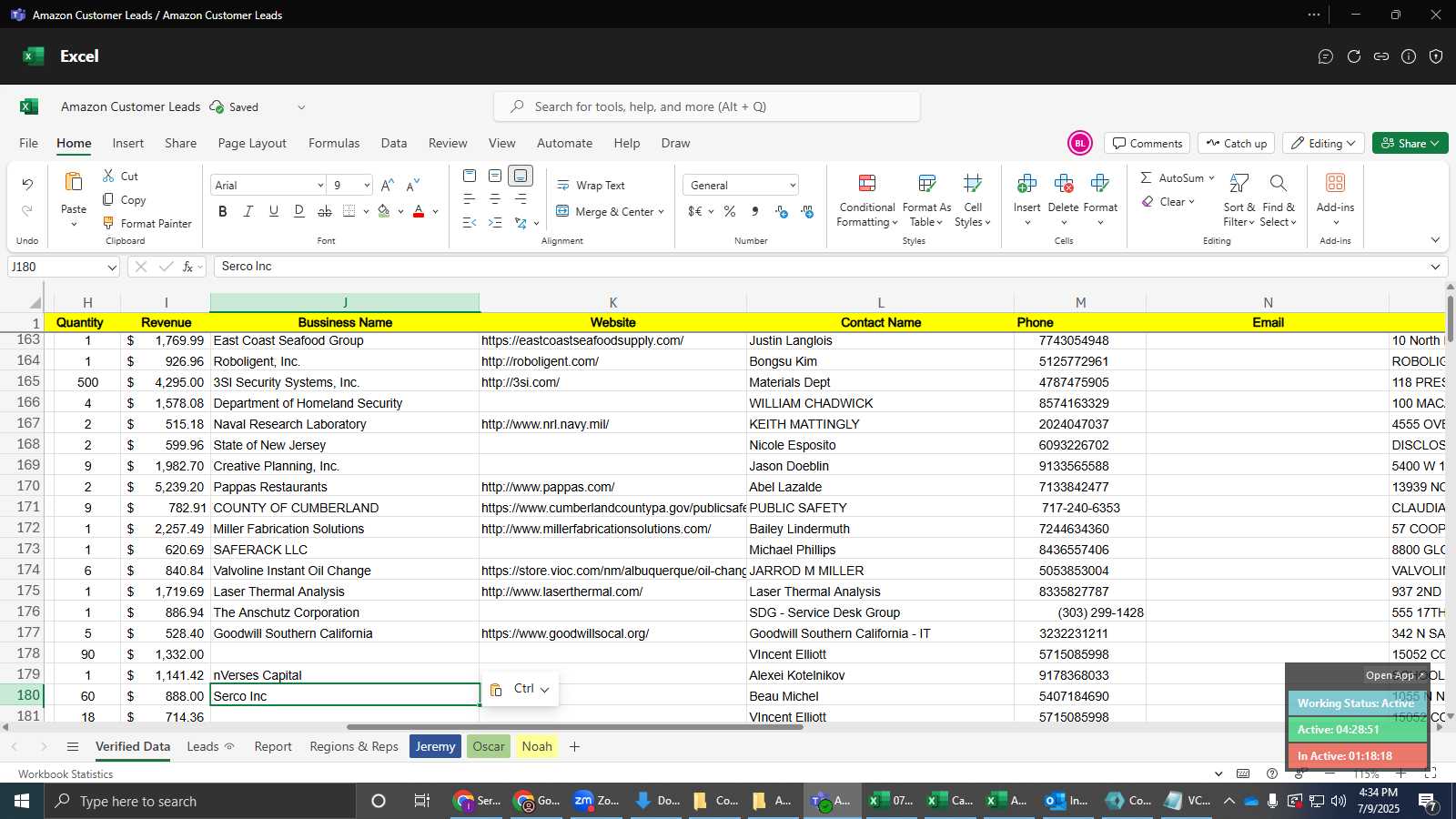
Task: Click the Percent Style icon
Action: click(x=730, y=211)
